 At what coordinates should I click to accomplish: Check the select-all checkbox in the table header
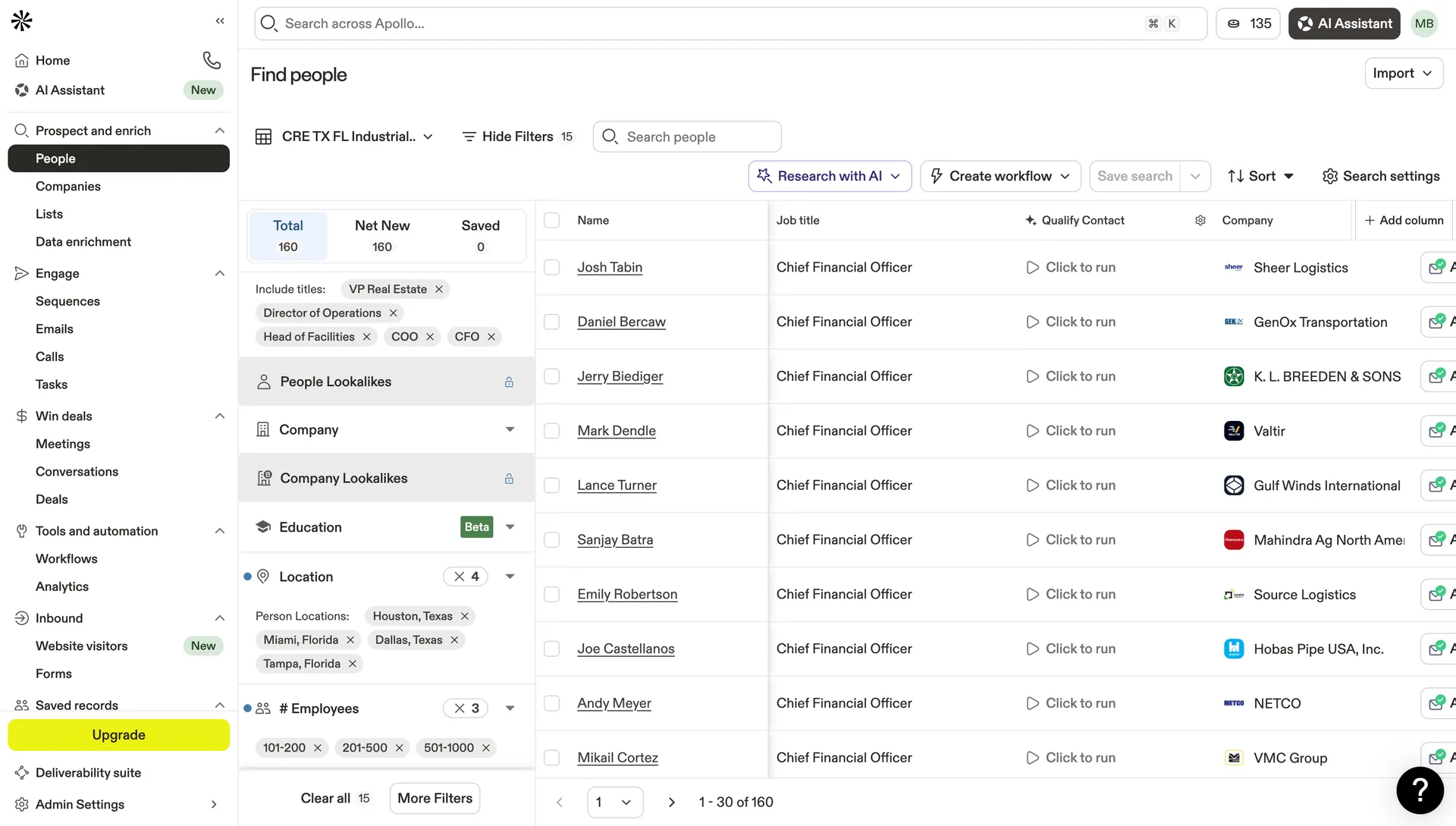coord(551,220)
